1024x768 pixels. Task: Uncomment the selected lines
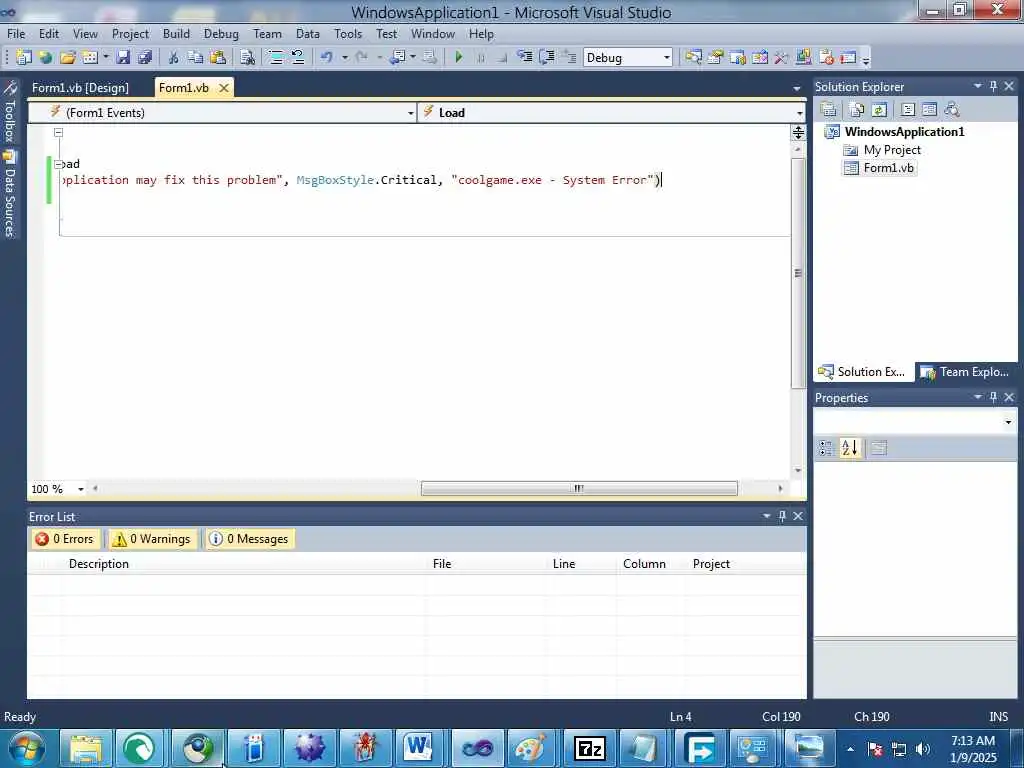[298, 57]
